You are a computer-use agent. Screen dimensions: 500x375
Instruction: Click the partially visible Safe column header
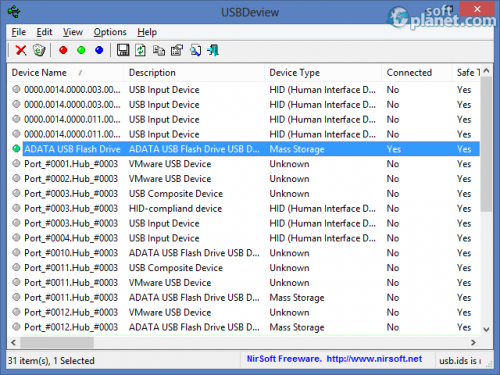466,73
